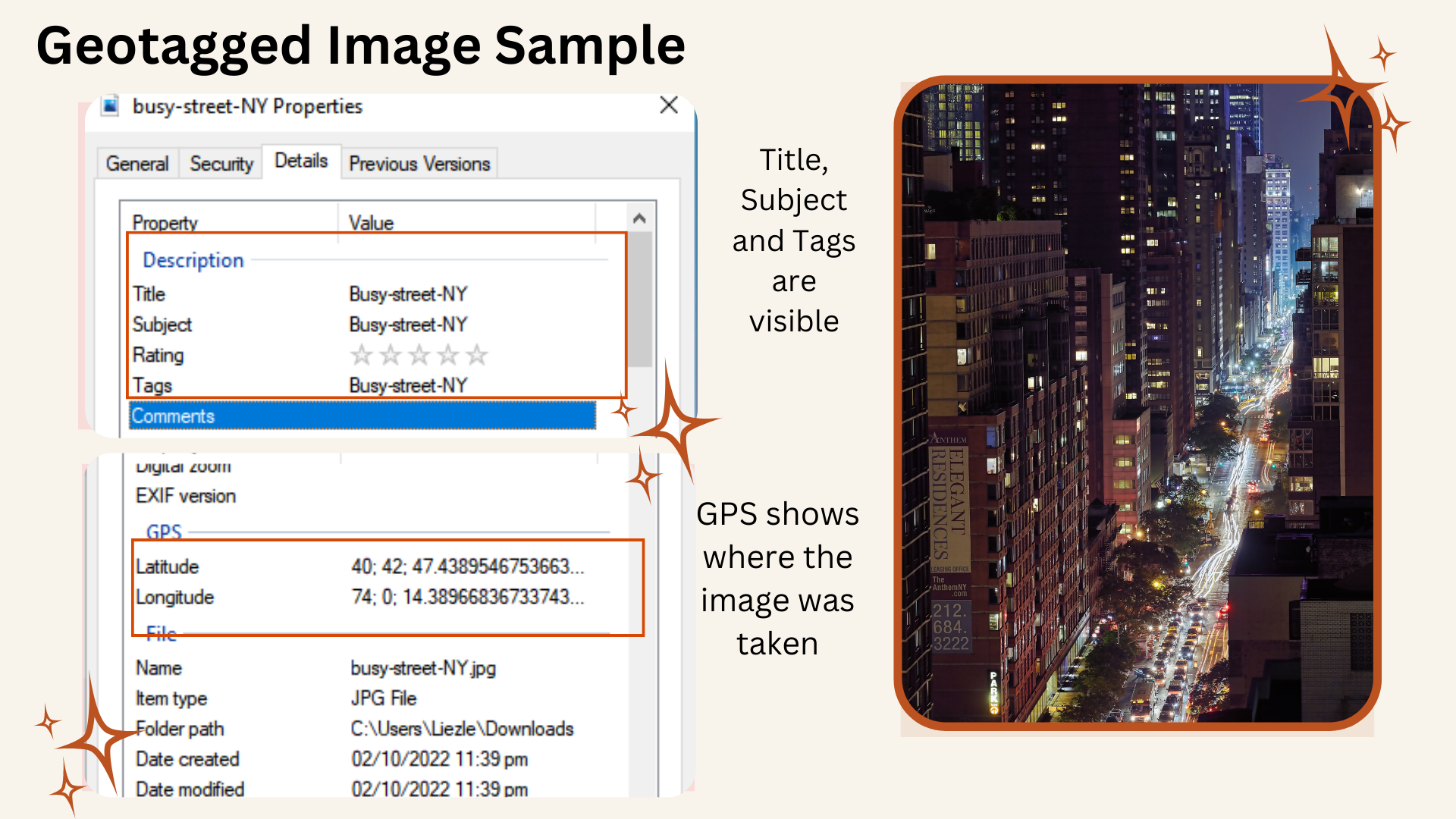Set rating to one star
The height and width of the screenshot is (819, 1456).
[362, 355]
